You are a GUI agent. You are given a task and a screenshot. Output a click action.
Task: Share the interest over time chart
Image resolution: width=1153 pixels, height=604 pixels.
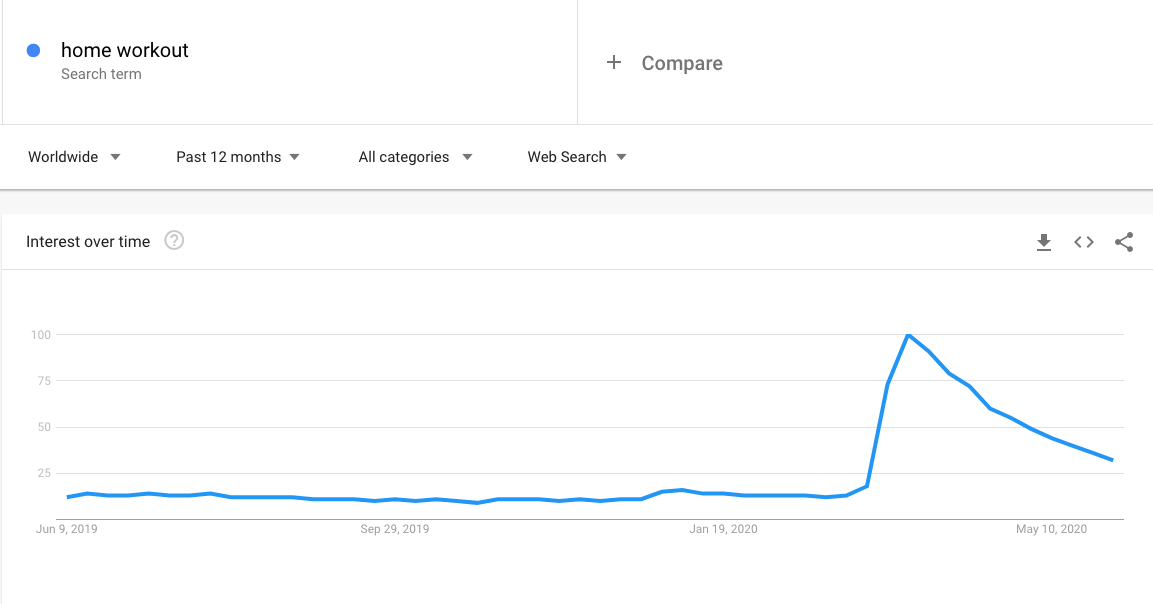[1124, 242]
